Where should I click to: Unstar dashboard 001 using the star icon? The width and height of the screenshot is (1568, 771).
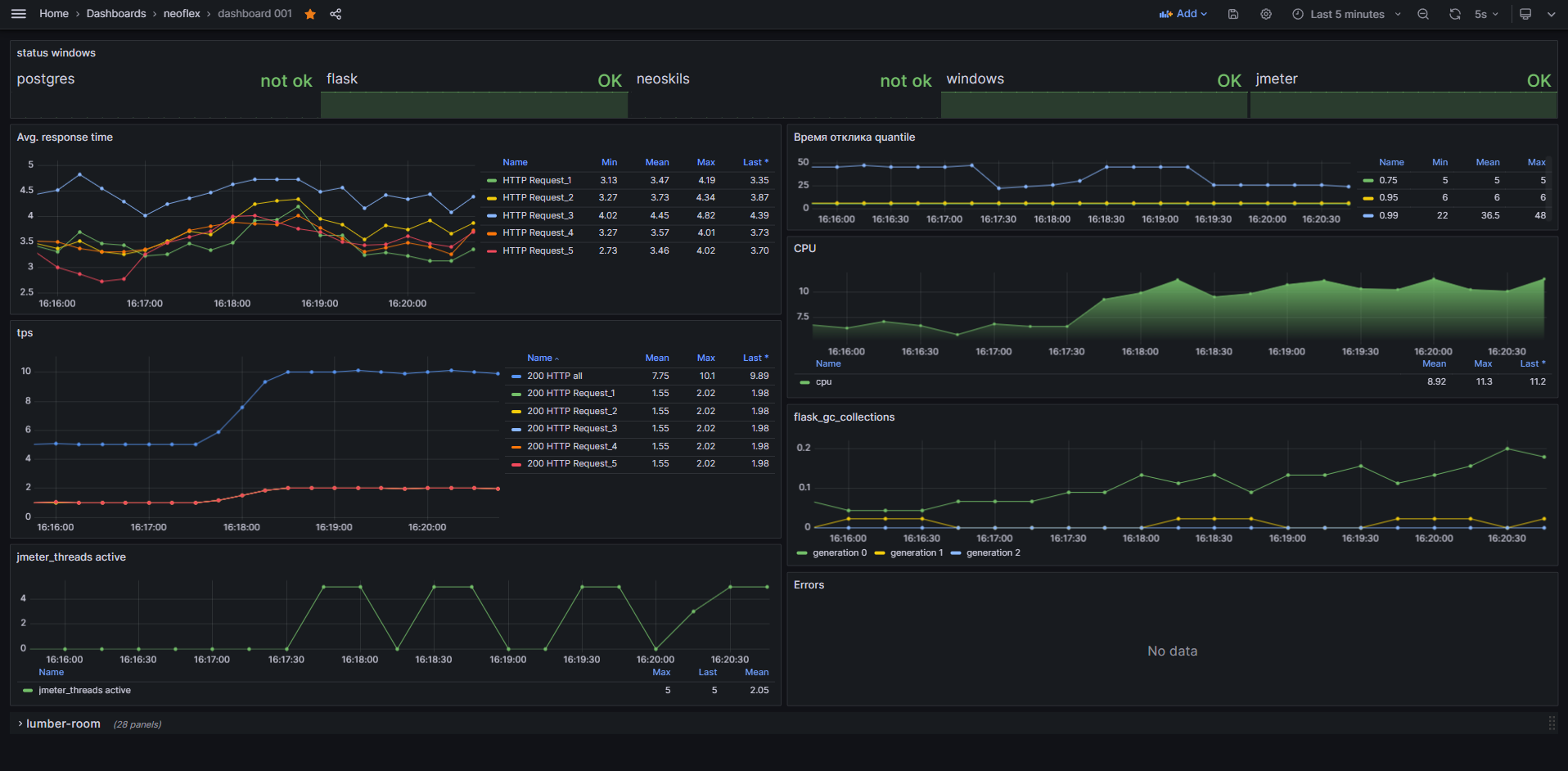310,14
